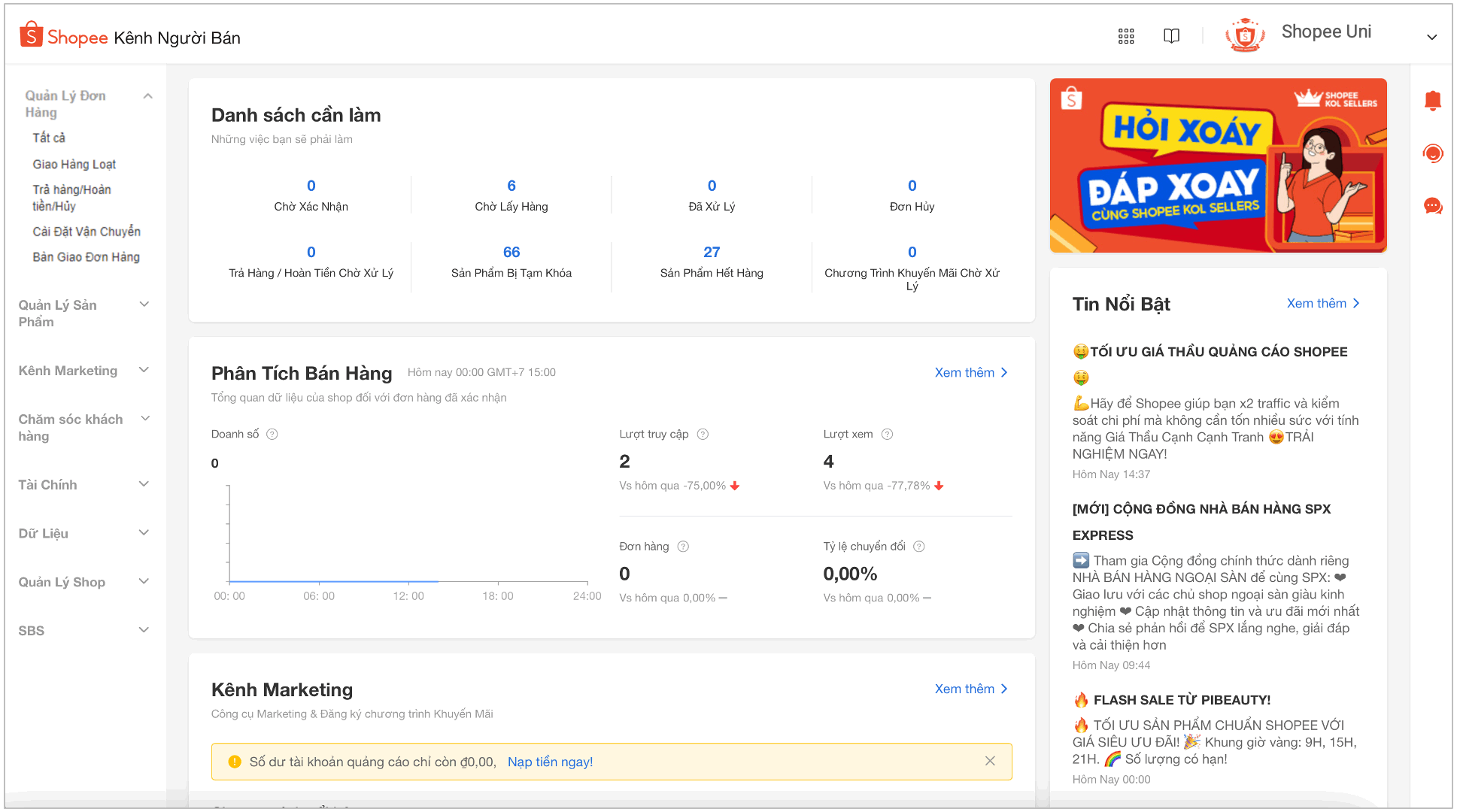Expand the Kênh Marketing sidebar menu
The image size is (1457, 812).
click(144, 370)
